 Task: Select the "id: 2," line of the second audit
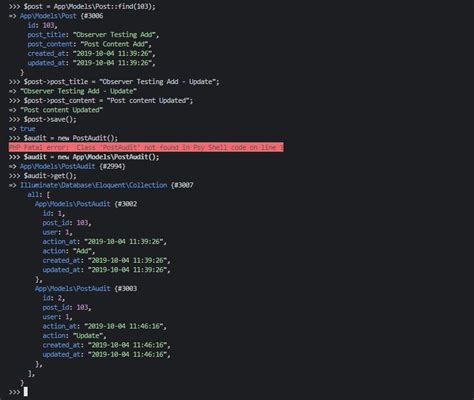pyautogui.click(x=54, y=298)
